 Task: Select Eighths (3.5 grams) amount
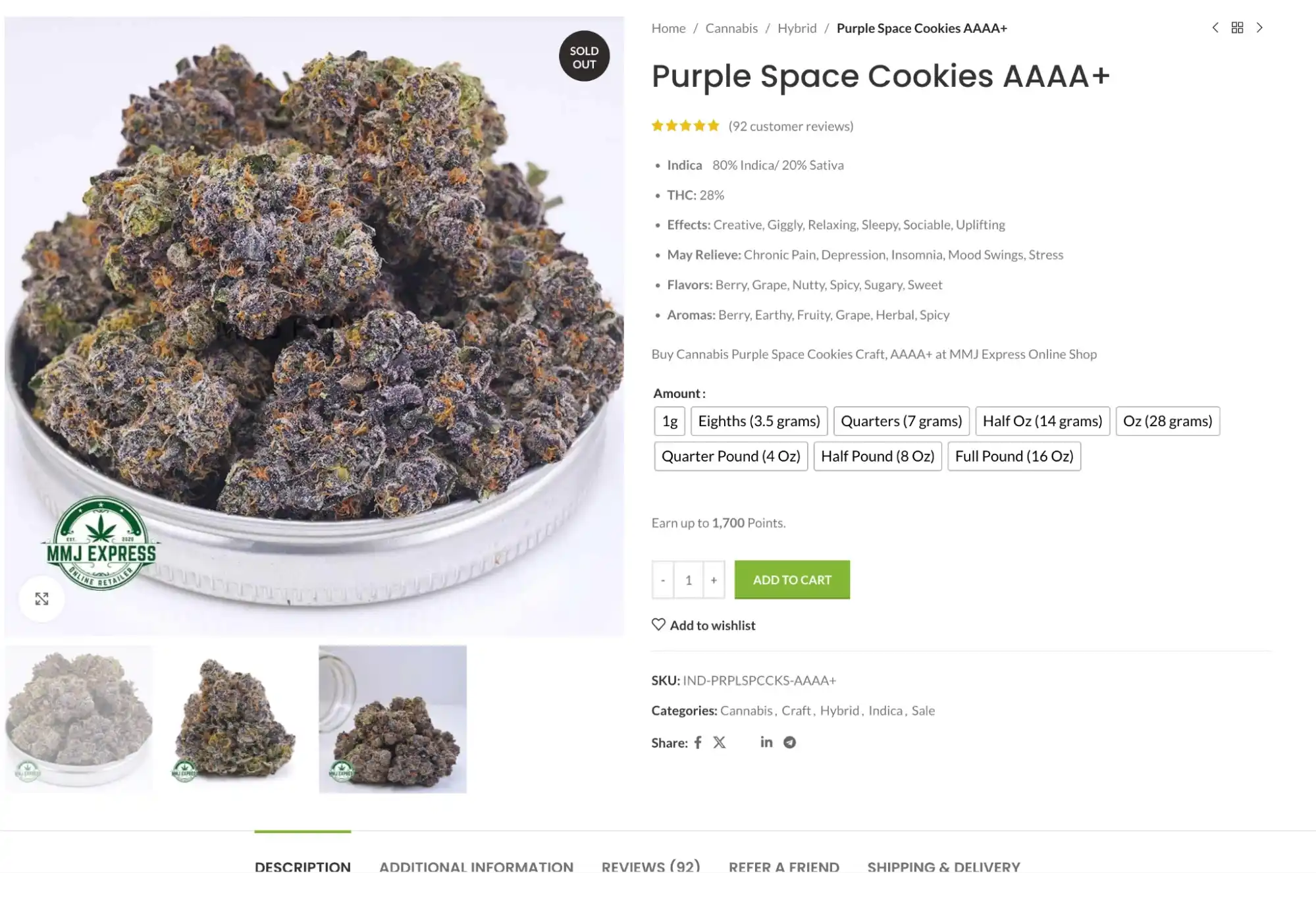(759, 421)
